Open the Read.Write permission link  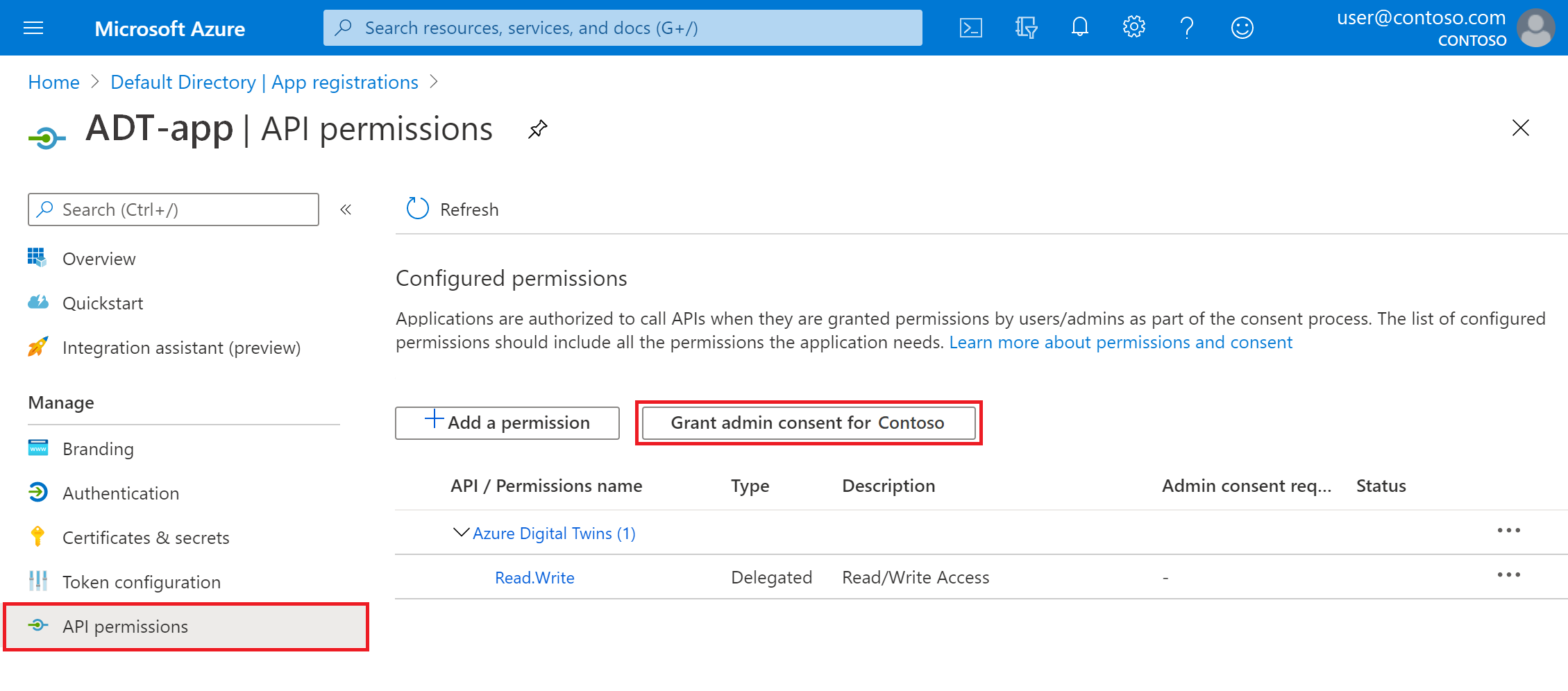tap(534, 577)
